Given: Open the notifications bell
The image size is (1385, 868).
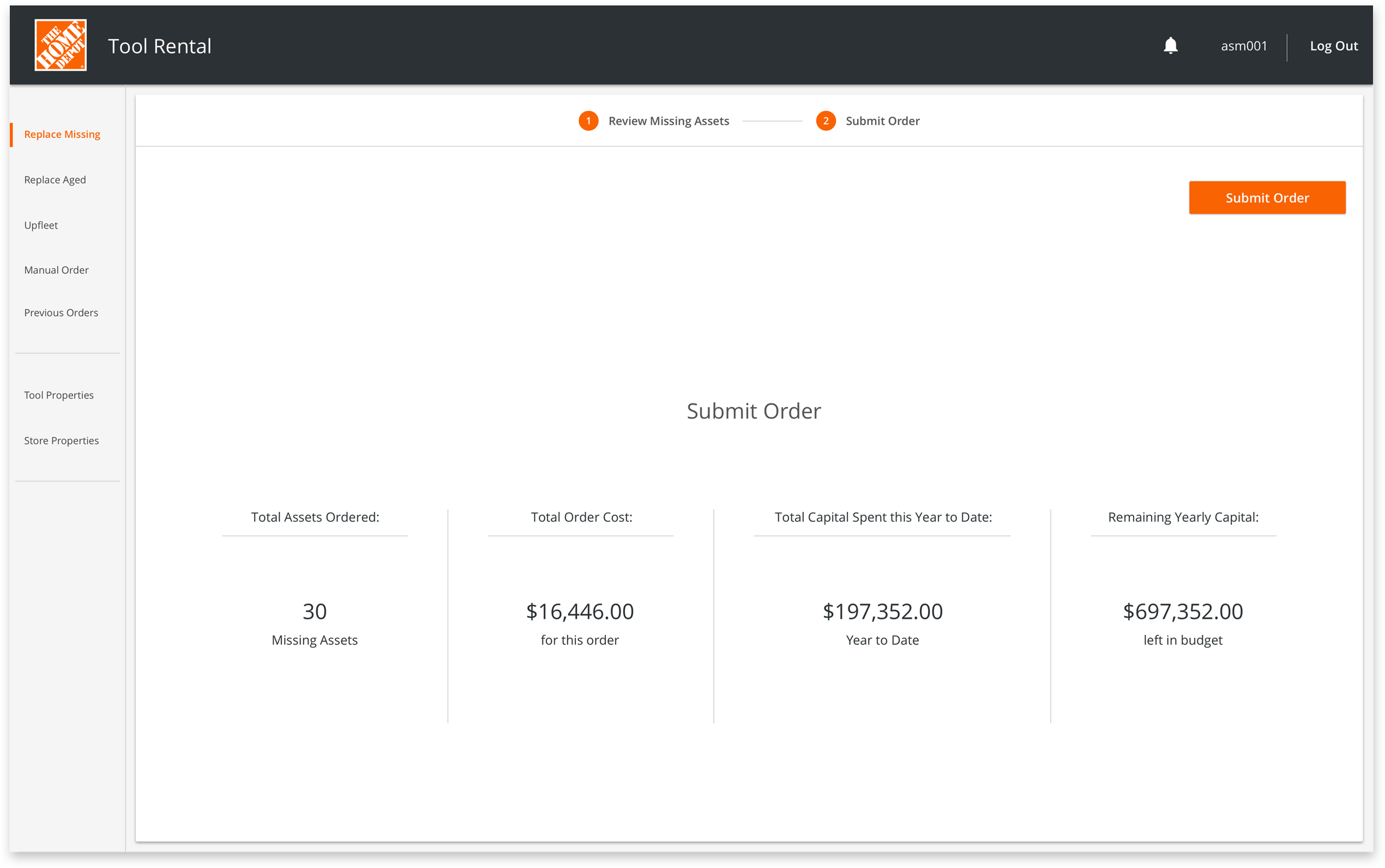Looking at the screenshot, I should pyautogui.click(x=1170, y=45).
